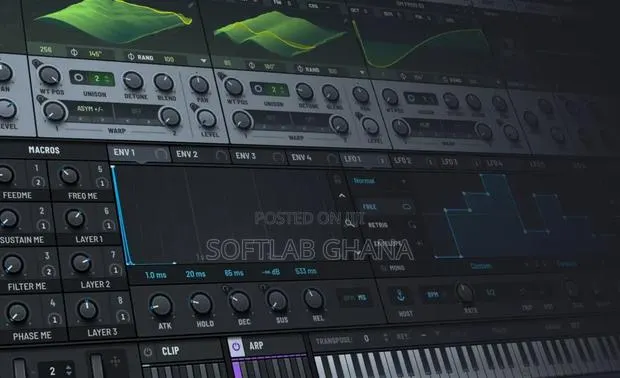Click the lock icon beside the envelope graph
The height and width of the screenshot is (378, 620).
[337, 180]
